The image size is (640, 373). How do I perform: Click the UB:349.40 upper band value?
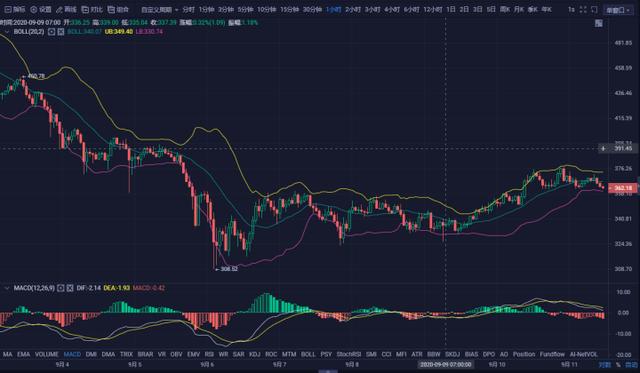[x=119, y=31]
